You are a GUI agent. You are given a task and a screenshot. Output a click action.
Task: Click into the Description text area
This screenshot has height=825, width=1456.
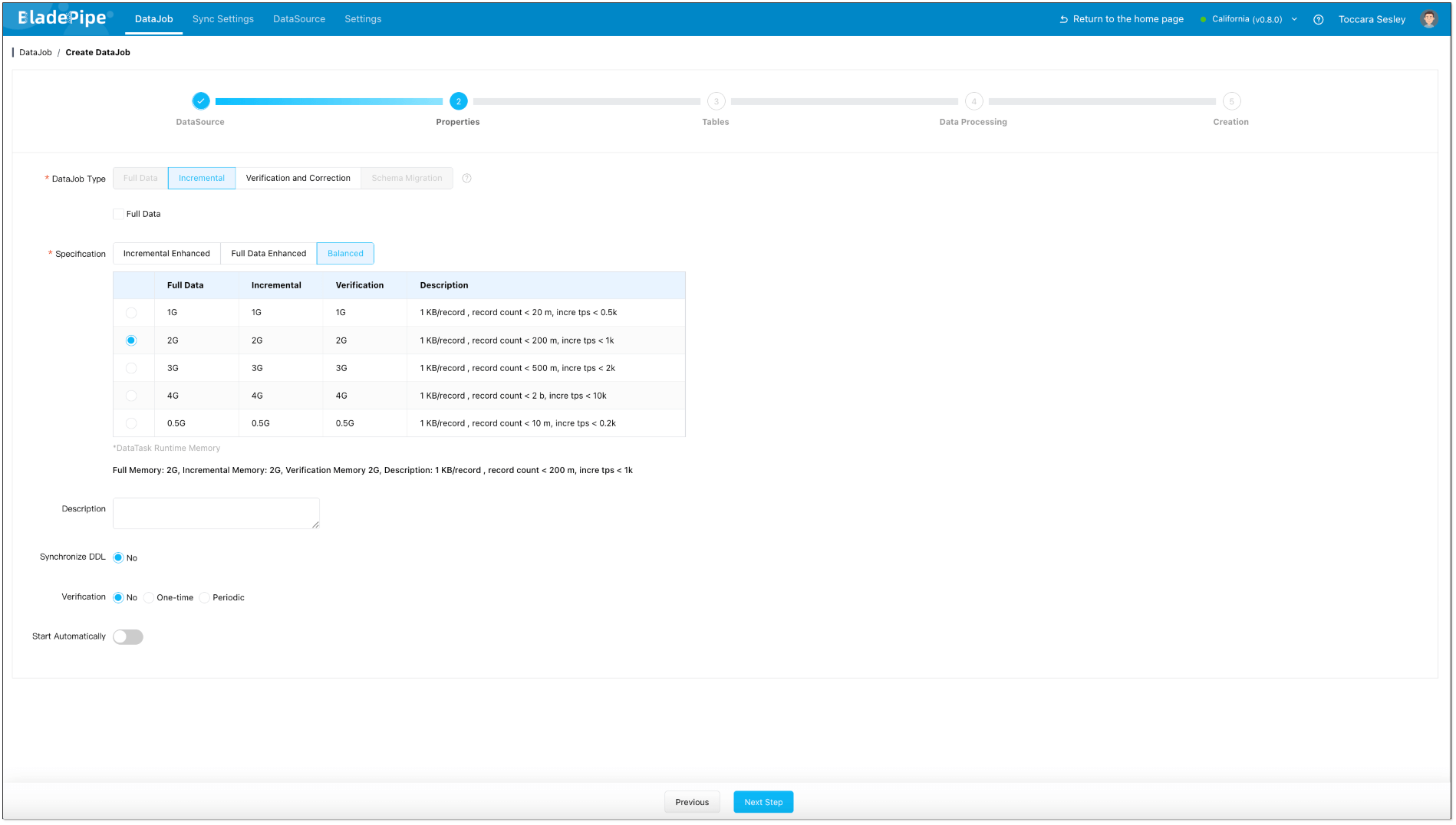point(216,513)
